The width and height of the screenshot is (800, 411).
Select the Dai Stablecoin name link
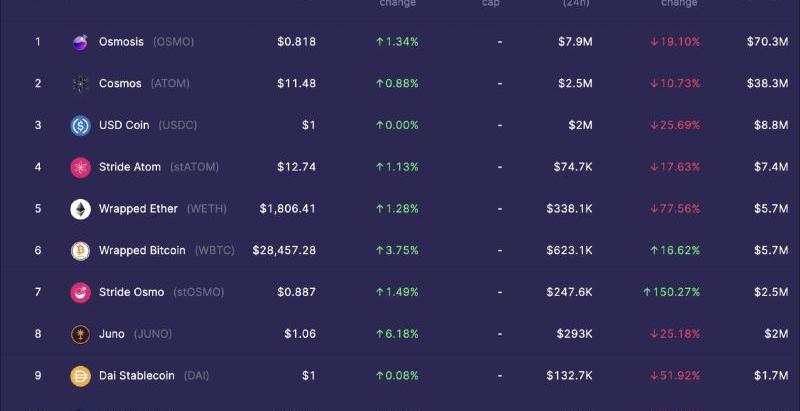(x=136, y=376)
